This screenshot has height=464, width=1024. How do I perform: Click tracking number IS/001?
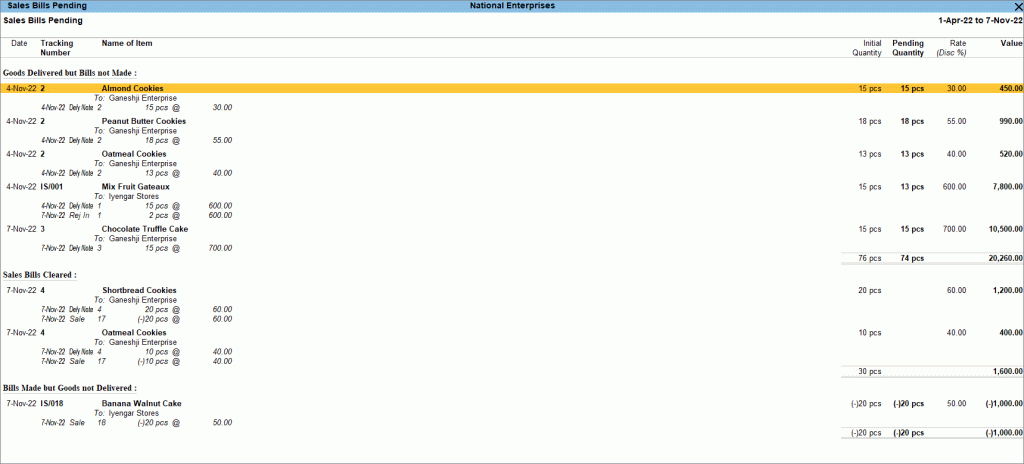[x=52, y=186]
